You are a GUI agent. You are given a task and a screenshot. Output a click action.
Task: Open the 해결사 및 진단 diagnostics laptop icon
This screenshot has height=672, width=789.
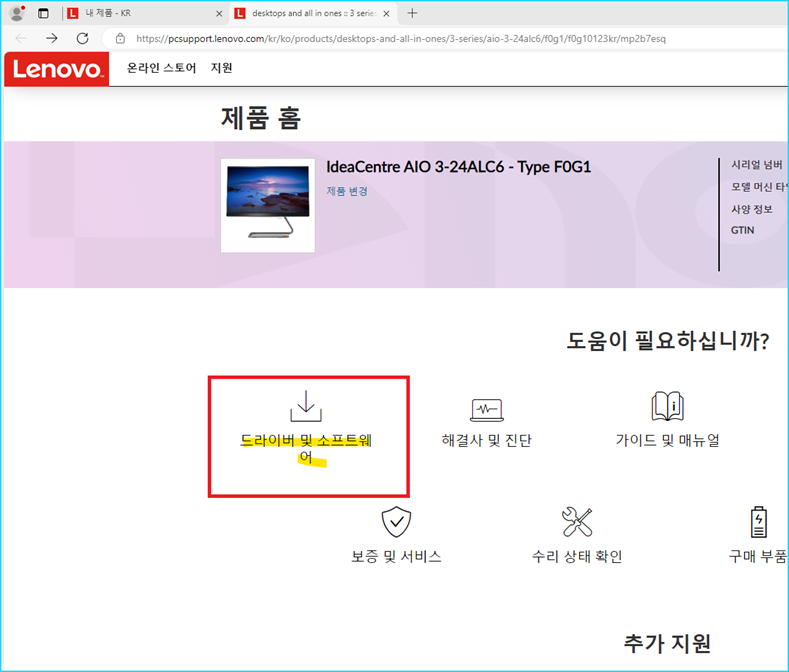(x=487, y=410)
